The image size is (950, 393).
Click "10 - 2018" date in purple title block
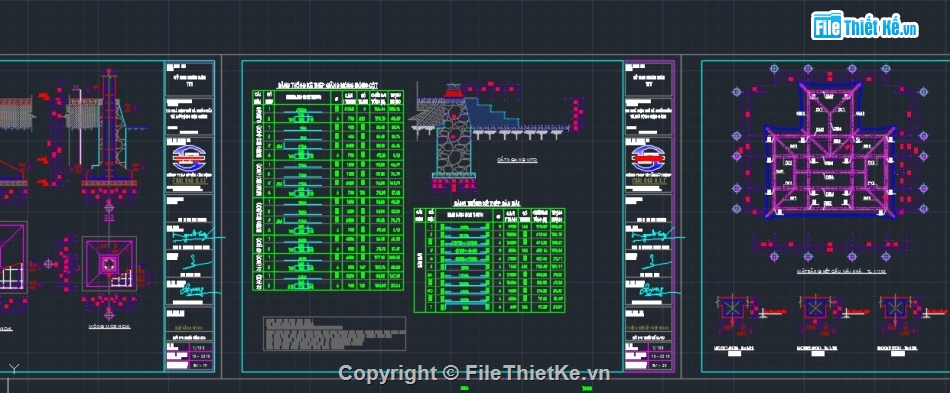coord(659,357)
